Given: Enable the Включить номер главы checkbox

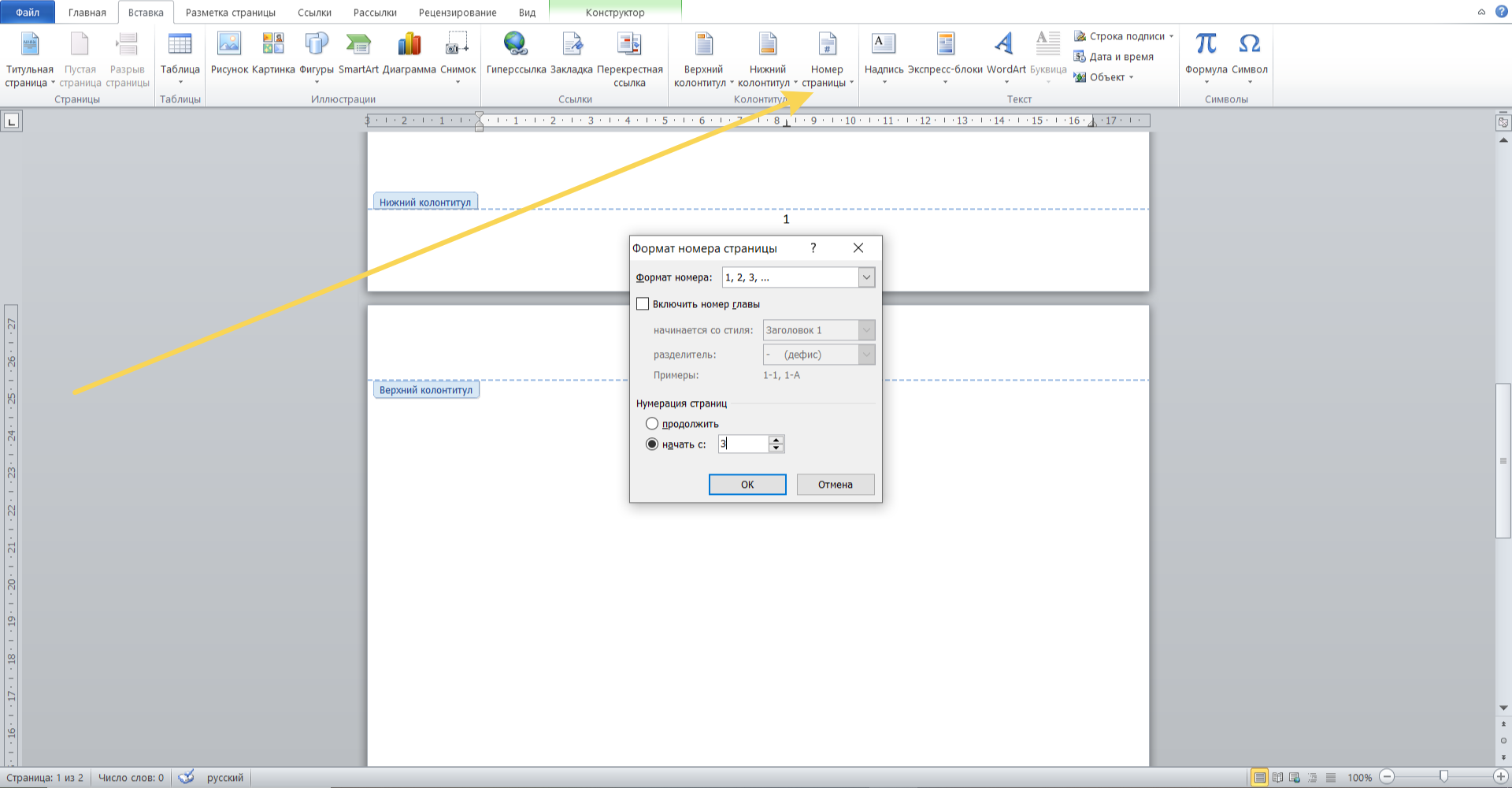Looking at the screenshot, I should (x=643, y=304).
